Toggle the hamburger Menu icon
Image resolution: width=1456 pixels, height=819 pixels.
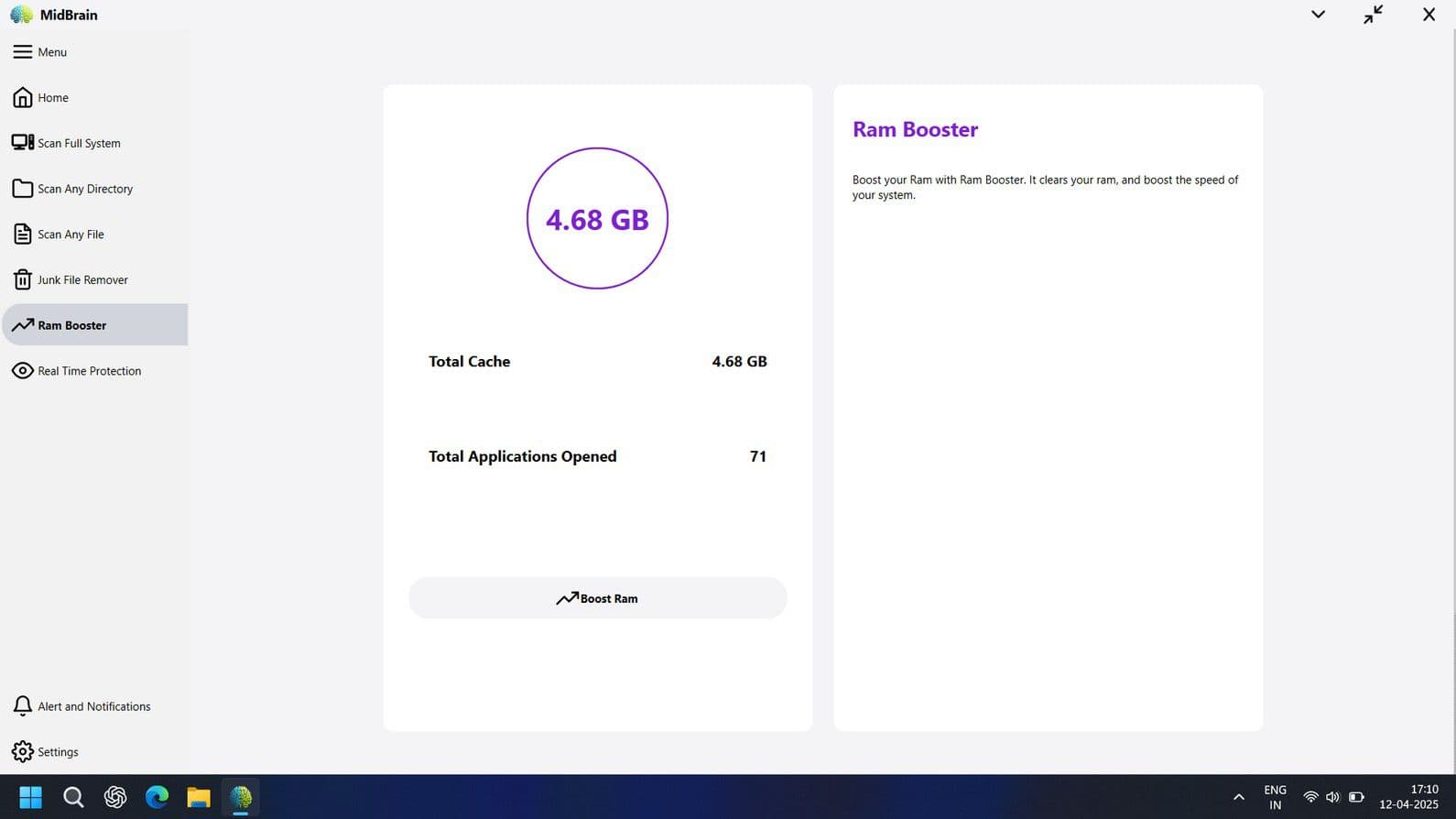[23, 52]
